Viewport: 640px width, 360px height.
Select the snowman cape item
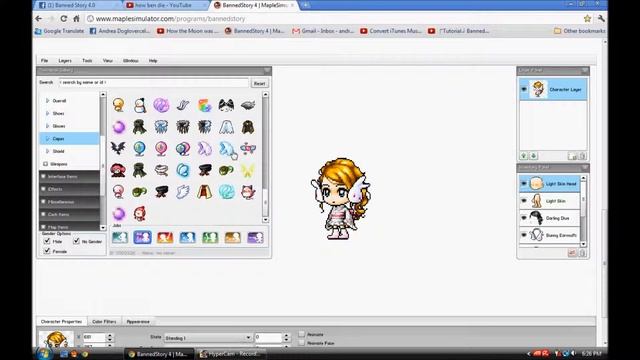pos(140,105)
